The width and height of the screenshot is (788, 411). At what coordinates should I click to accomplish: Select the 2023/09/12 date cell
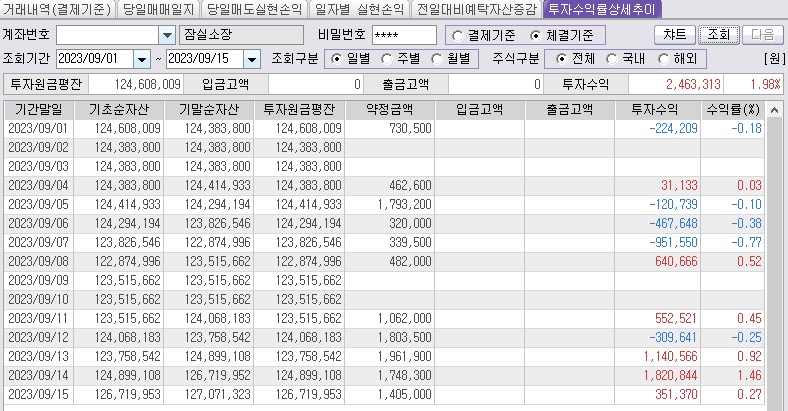click(39, 338)
